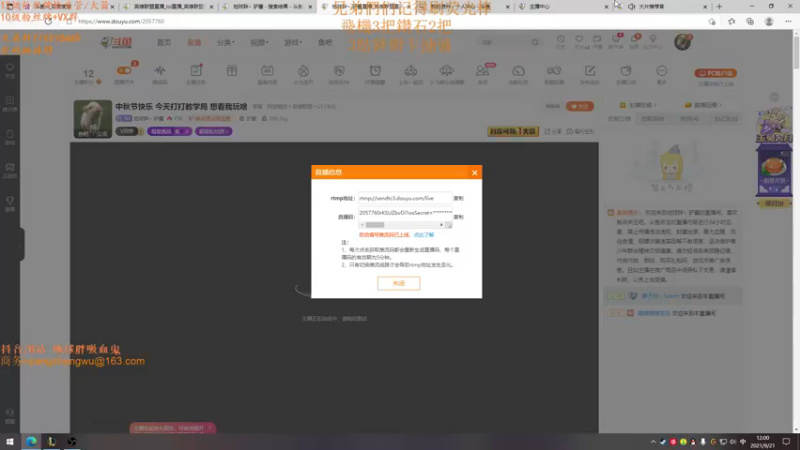Open the blue 点此了解 link in the dialog
The height and width of the screenshot is (450, 800).
tap(423, 235)
